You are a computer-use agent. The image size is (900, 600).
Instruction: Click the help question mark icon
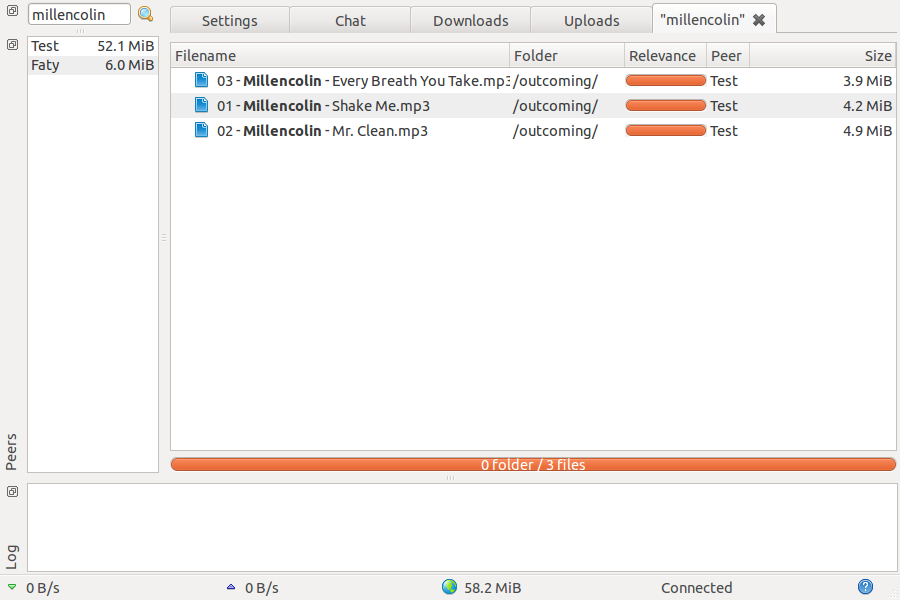865,587
